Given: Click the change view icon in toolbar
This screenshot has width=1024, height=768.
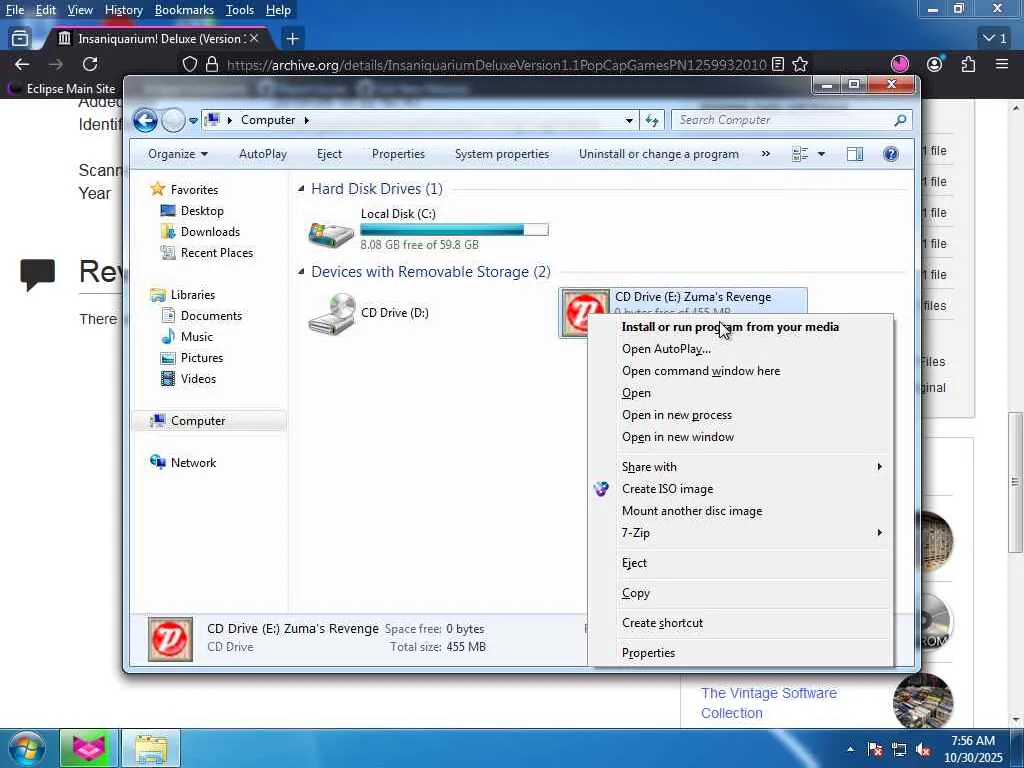Looking at the screenshot, I should click(800, 154).
